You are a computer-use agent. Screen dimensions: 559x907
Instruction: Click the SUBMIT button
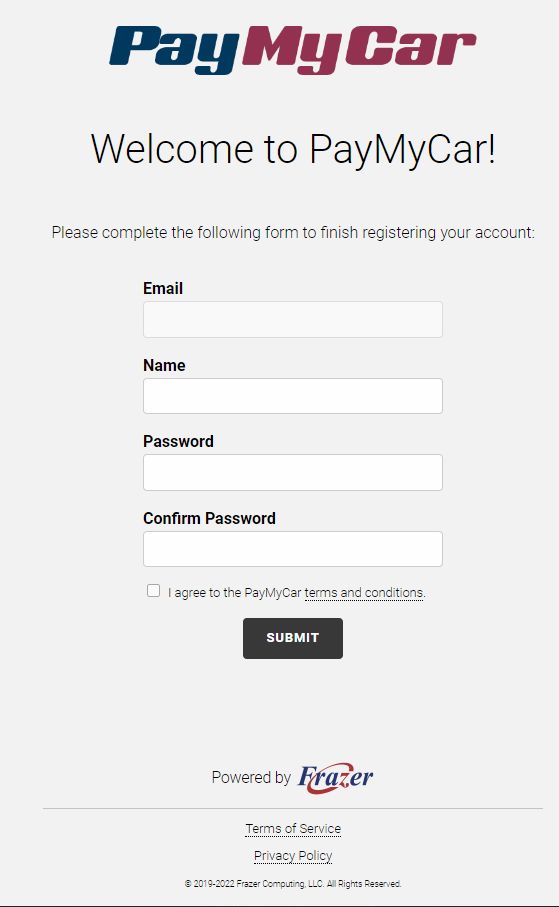coord(293,638)
